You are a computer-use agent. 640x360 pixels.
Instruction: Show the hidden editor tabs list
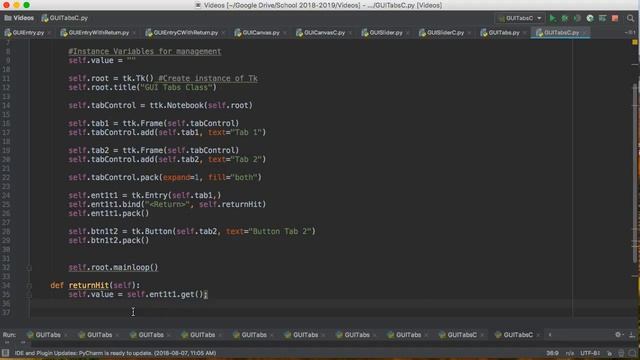click(630, 32)
